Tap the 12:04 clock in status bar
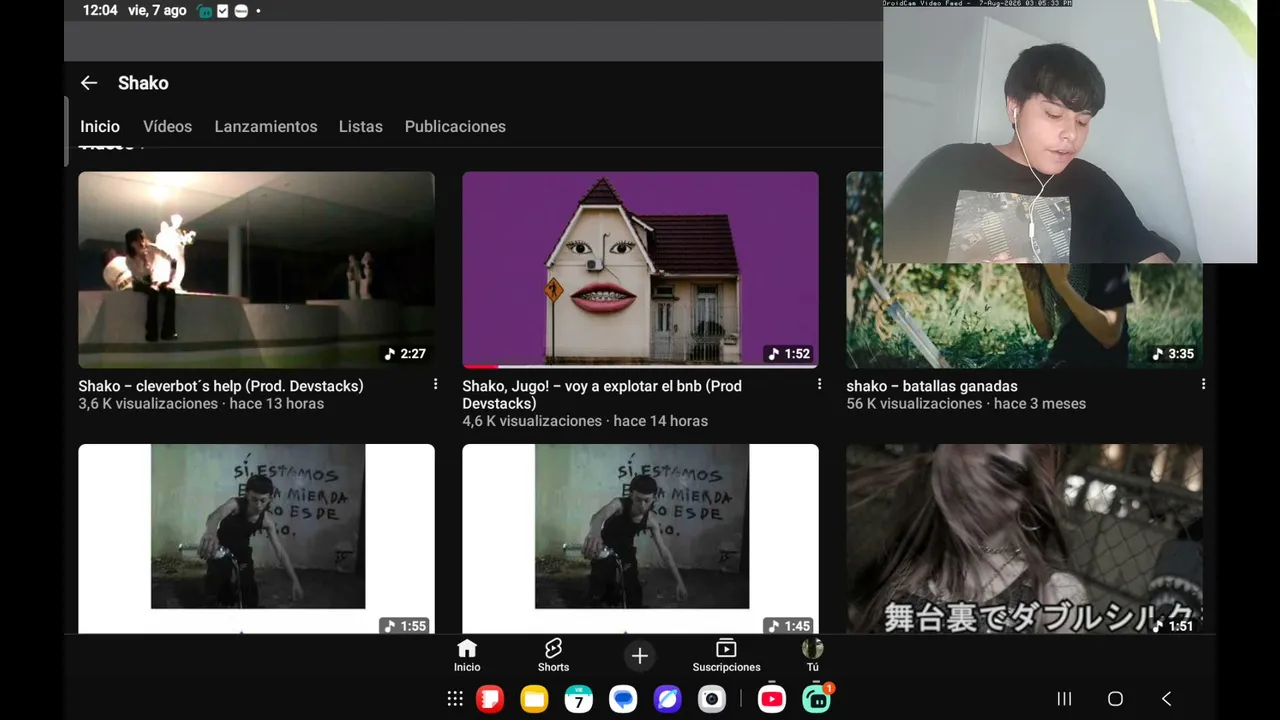 pos(100,11)
